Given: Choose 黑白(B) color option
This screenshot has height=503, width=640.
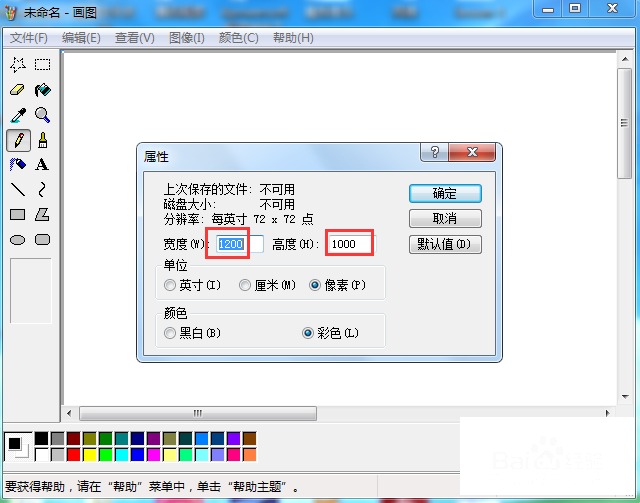Looking at the screenshot, I should pos(169,333).
